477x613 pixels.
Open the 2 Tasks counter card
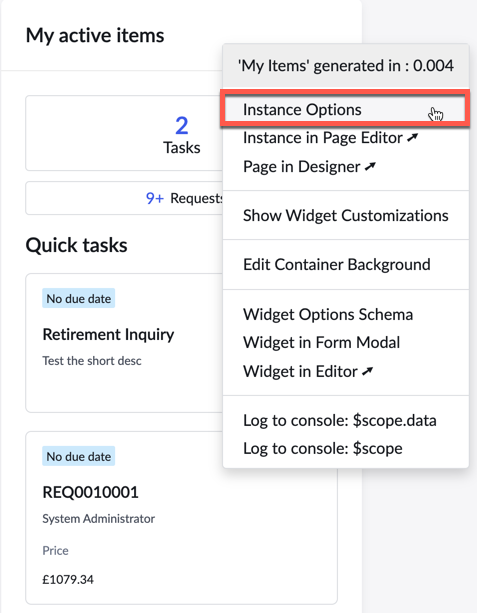pyautogui.click(x=124, y=133)
